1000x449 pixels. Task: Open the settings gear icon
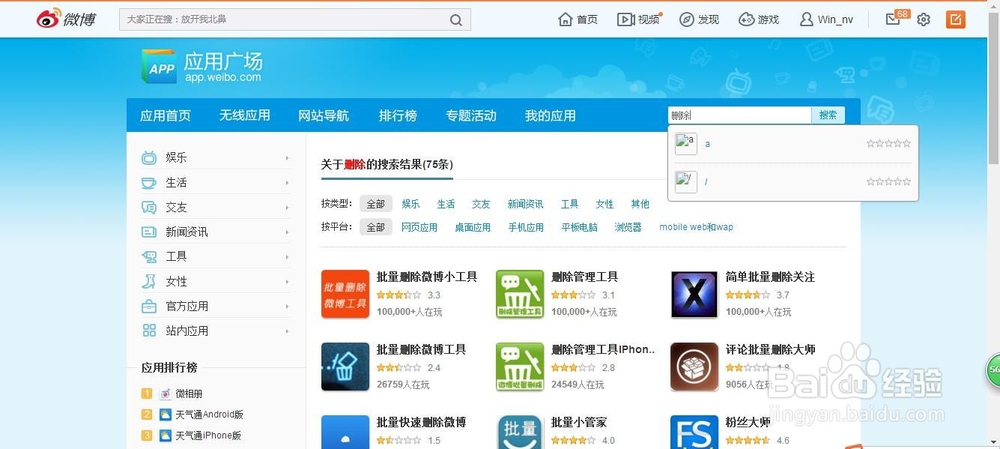point(923,20)
